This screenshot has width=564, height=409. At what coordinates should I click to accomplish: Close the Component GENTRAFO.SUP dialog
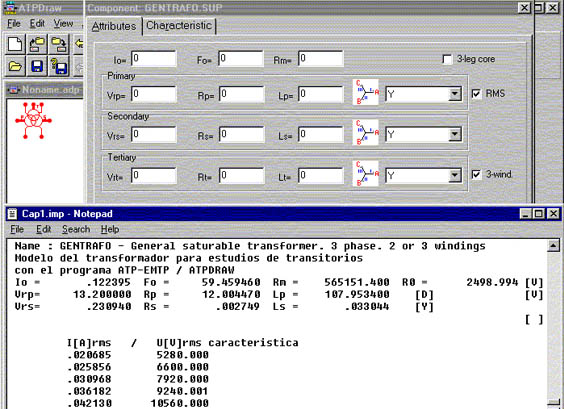tap(524, 8)
